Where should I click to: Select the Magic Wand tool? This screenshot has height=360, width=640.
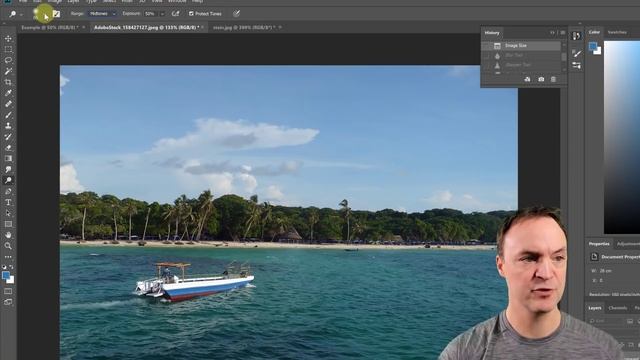[x=8, y=71]
